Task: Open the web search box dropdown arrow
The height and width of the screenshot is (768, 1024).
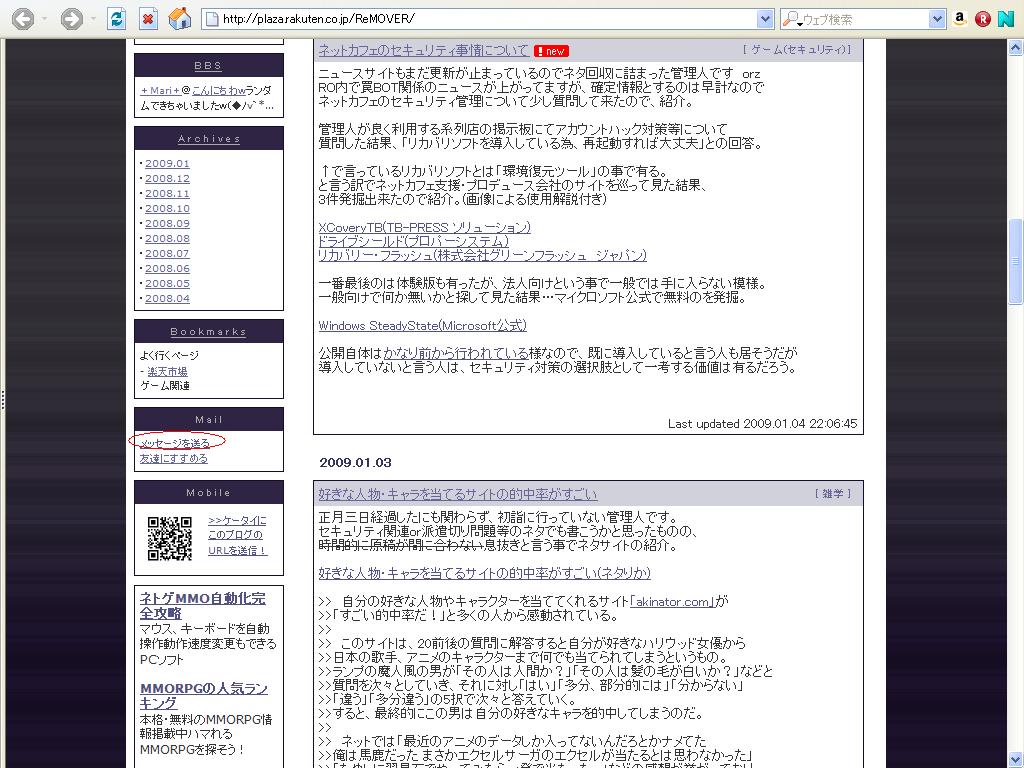Action: (x=937, y=19)
